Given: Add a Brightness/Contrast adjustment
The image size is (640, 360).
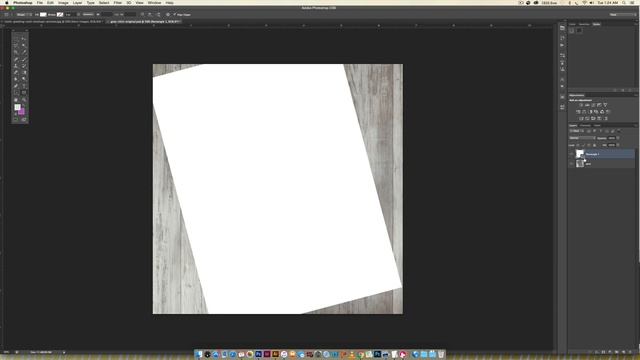Looking at the screenshot, I should (x=581, y=105).
